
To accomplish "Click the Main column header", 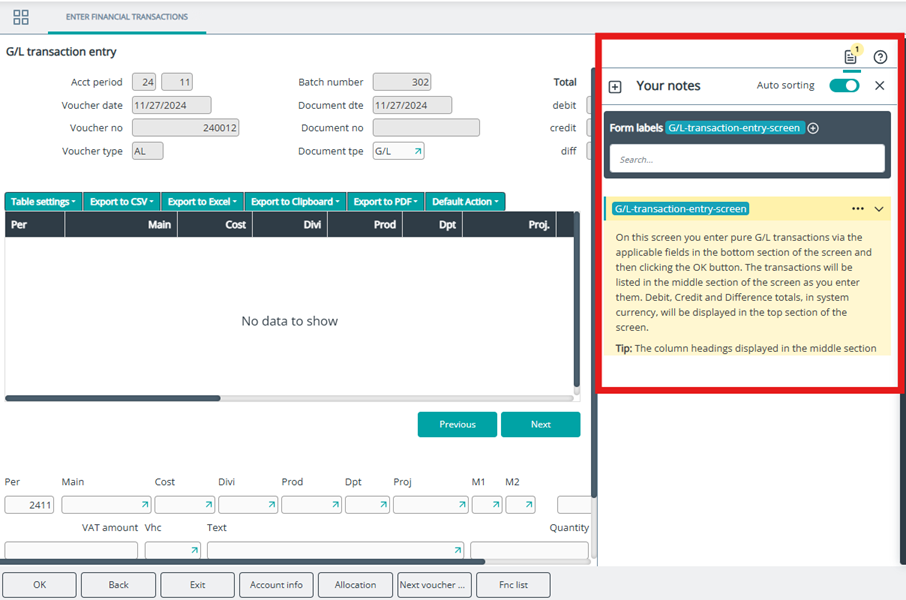I will coord(121,225).
